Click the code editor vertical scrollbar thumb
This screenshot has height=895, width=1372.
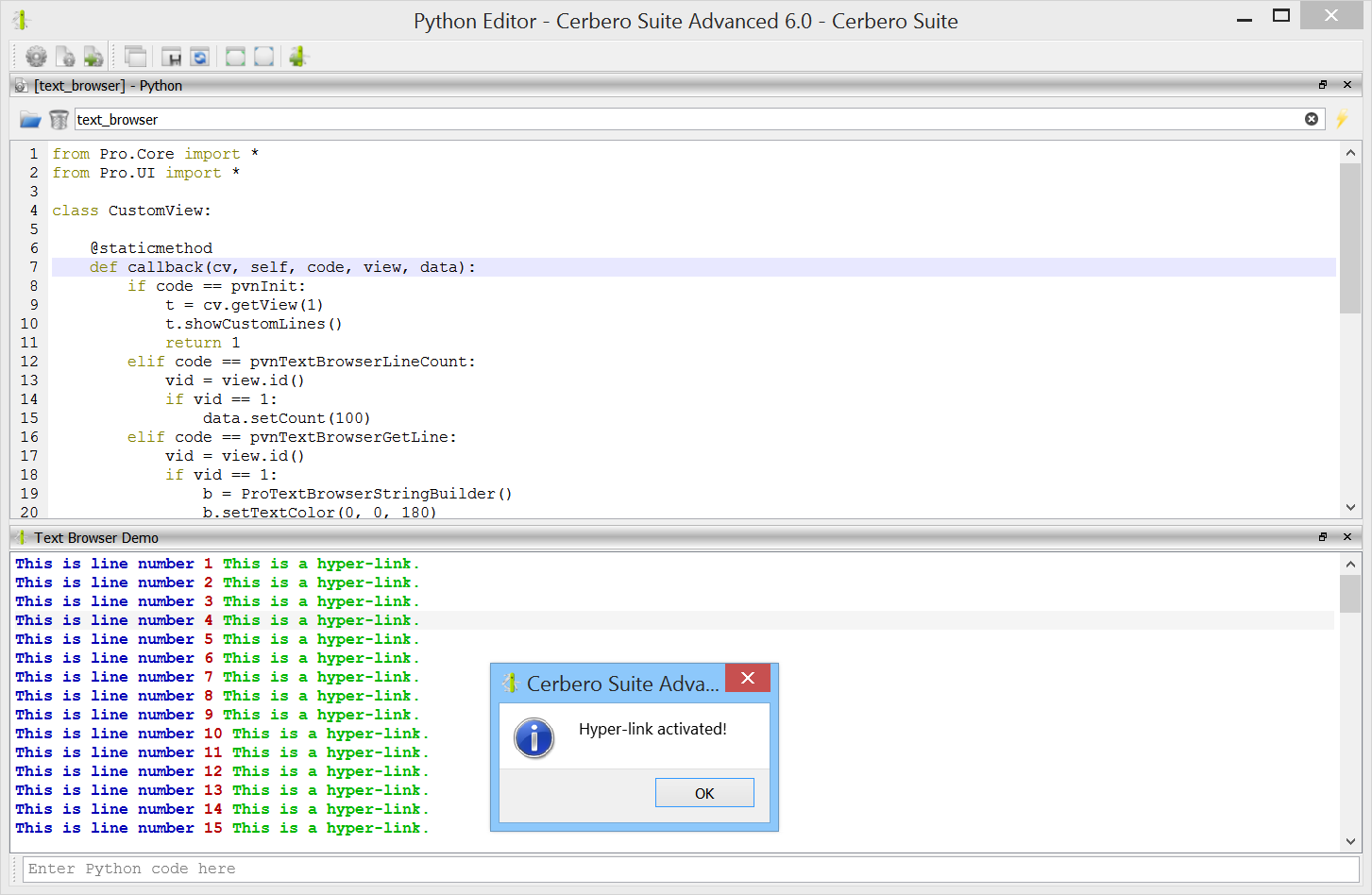[1350, 238]
